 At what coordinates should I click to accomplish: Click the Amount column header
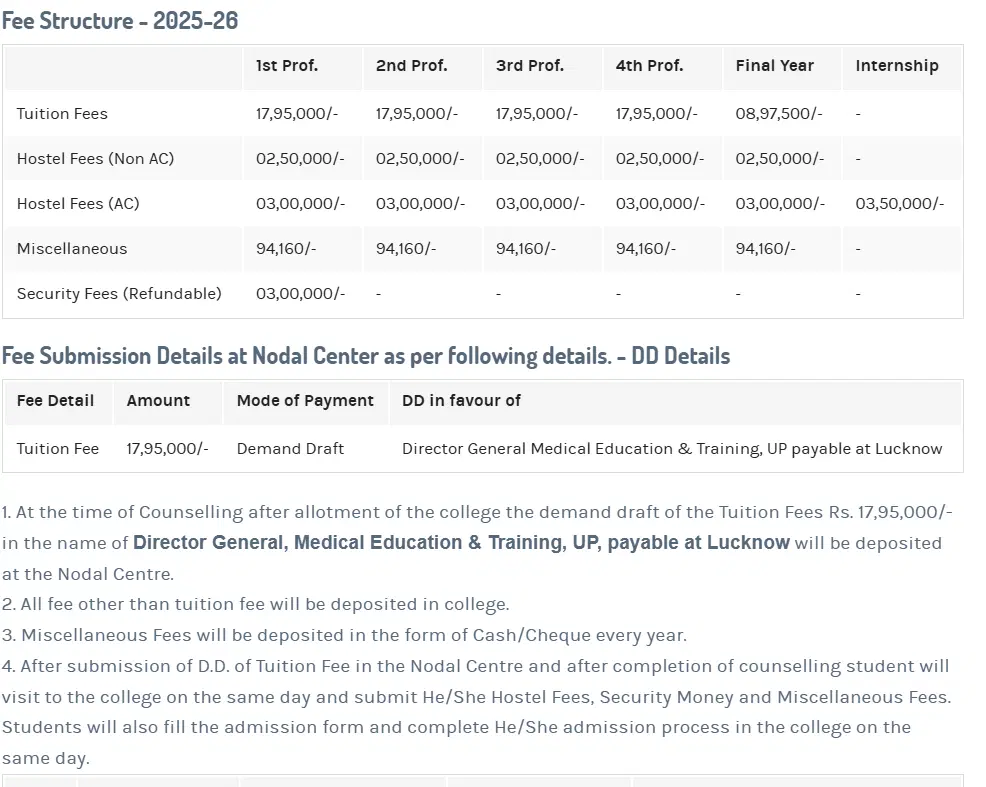coord(158,401)
